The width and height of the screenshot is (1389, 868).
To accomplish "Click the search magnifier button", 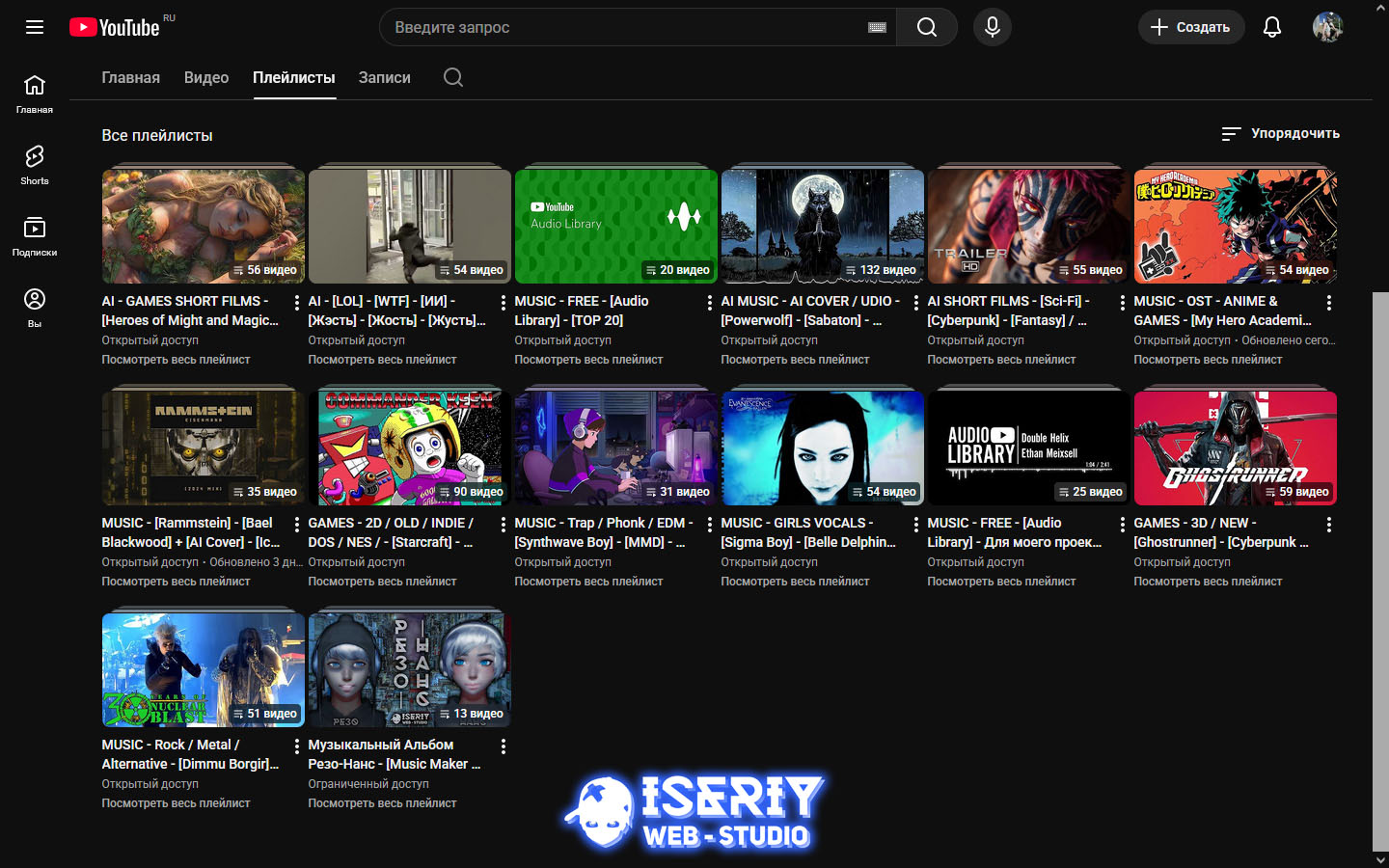I will tap(926, 27).
